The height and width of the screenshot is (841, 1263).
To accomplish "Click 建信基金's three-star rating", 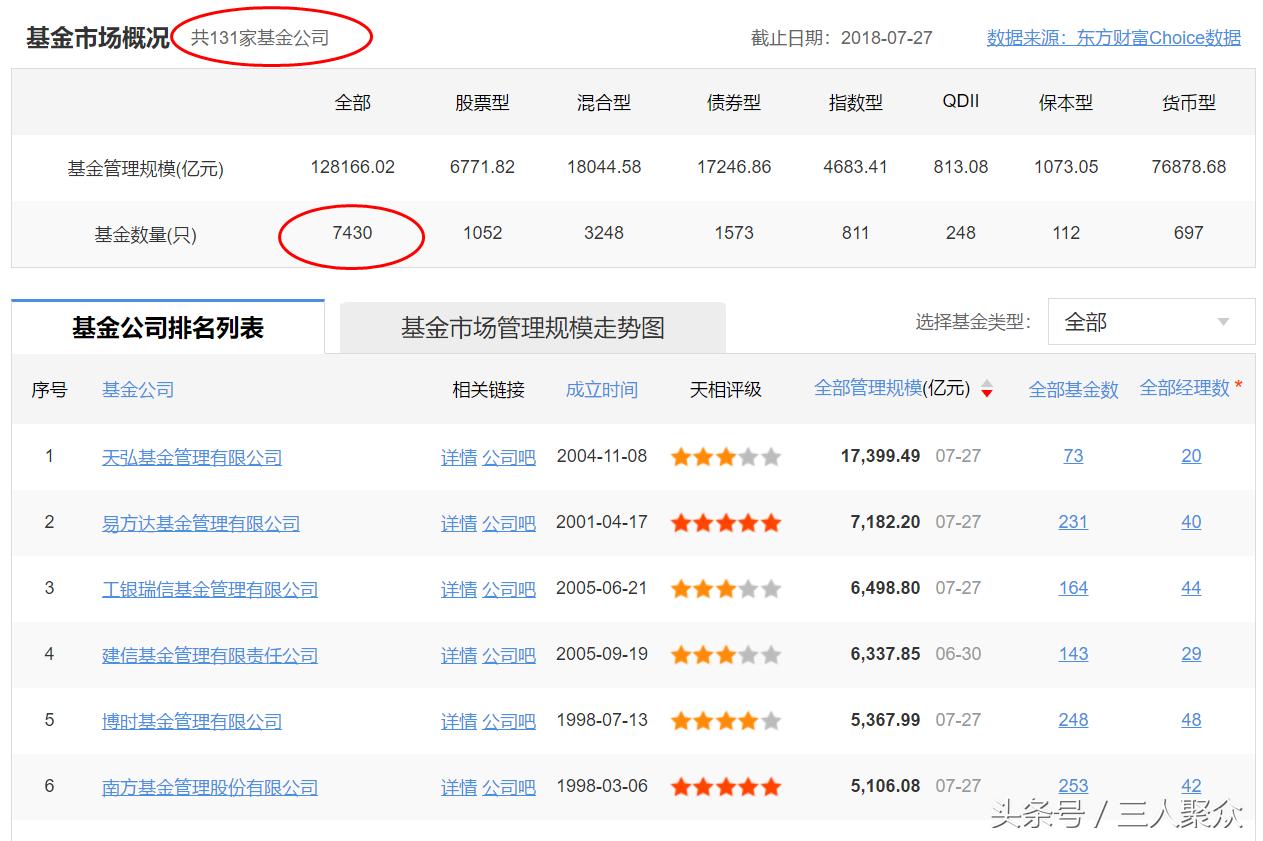I will 726,654.
